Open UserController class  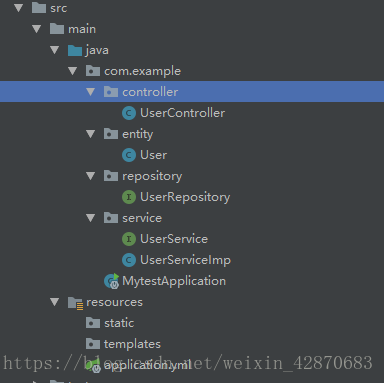pos(182,113)
